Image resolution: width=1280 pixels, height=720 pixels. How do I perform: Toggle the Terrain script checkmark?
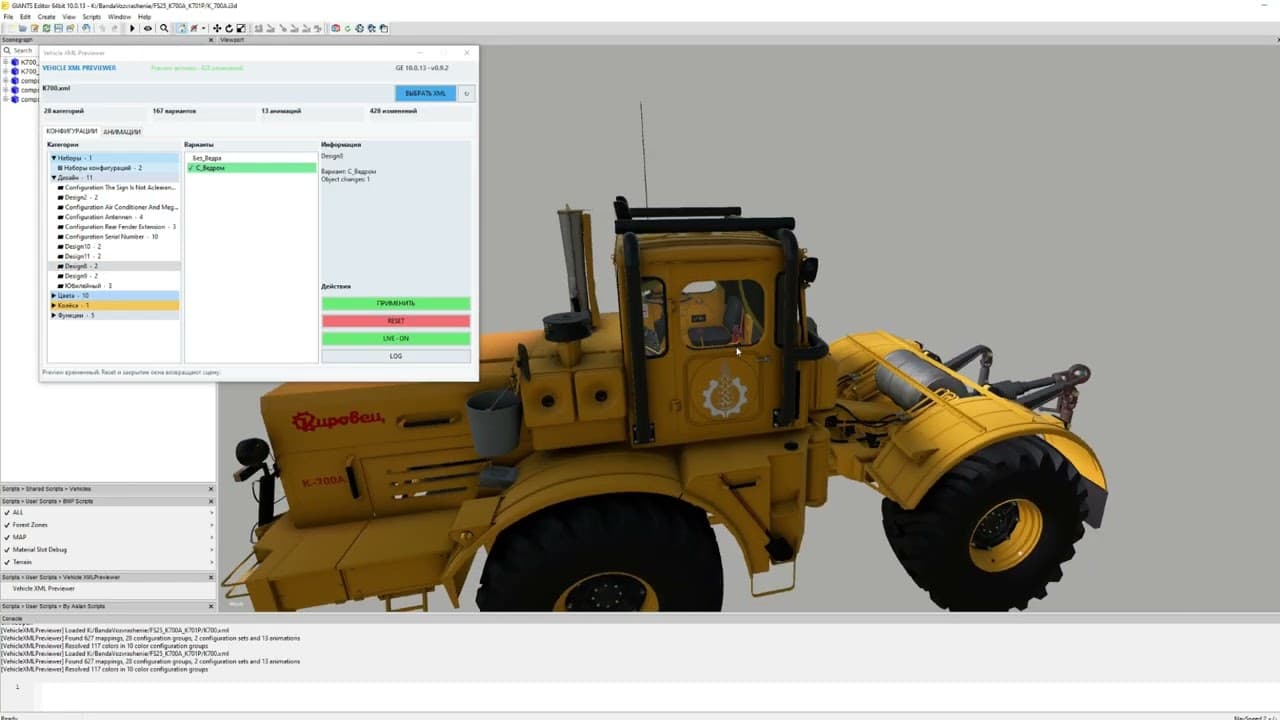point(6,562)
